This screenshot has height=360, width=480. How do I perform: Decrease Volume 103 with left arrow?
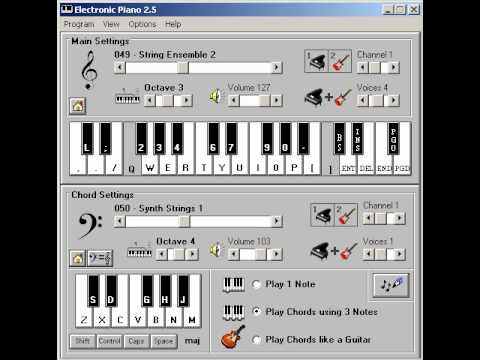point(234,254)
